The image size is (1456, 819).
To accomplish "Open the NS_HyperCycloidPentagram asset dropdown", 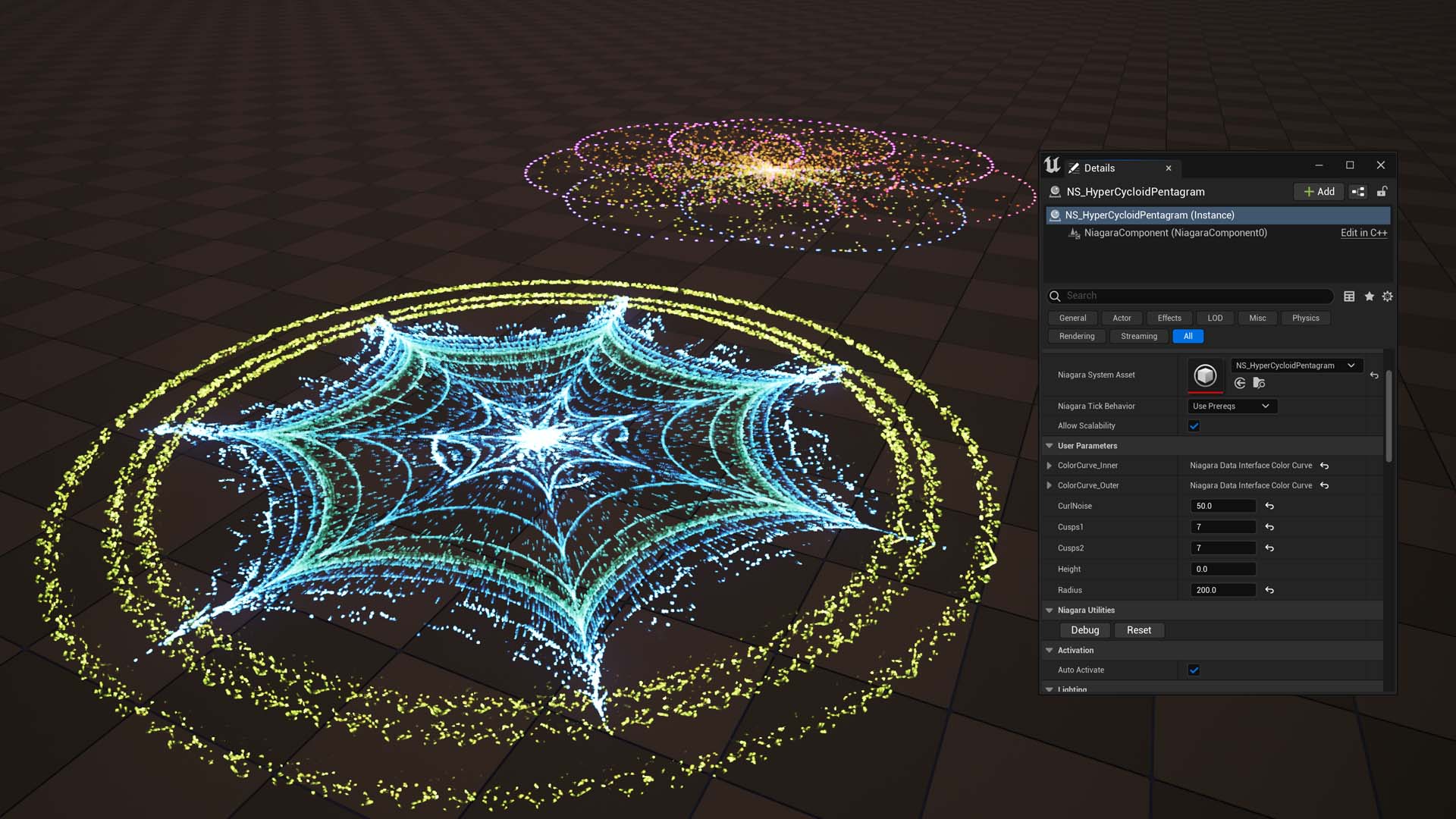I will click(1295, 366).
